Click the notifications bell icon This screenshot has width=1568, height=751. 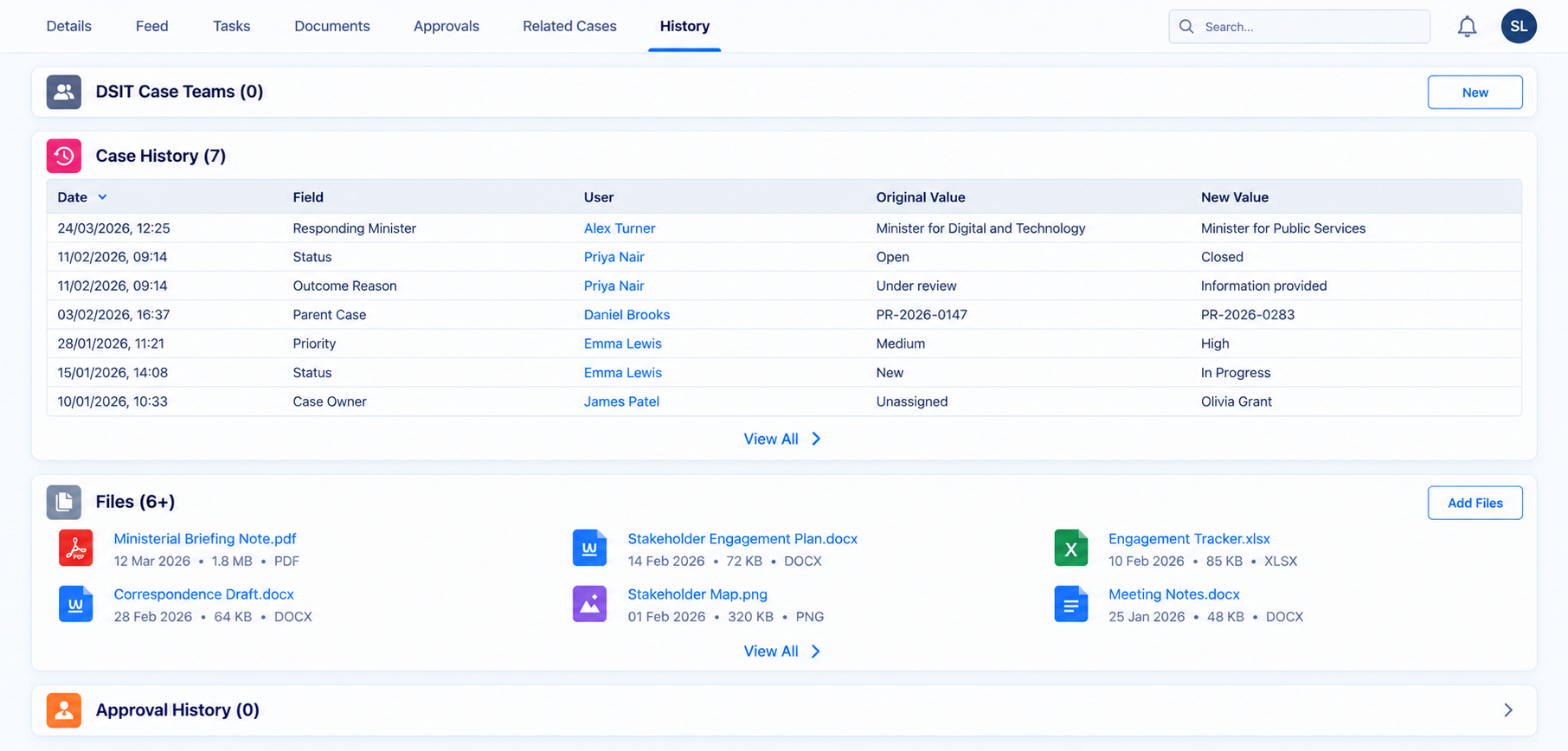(1467, 27)
